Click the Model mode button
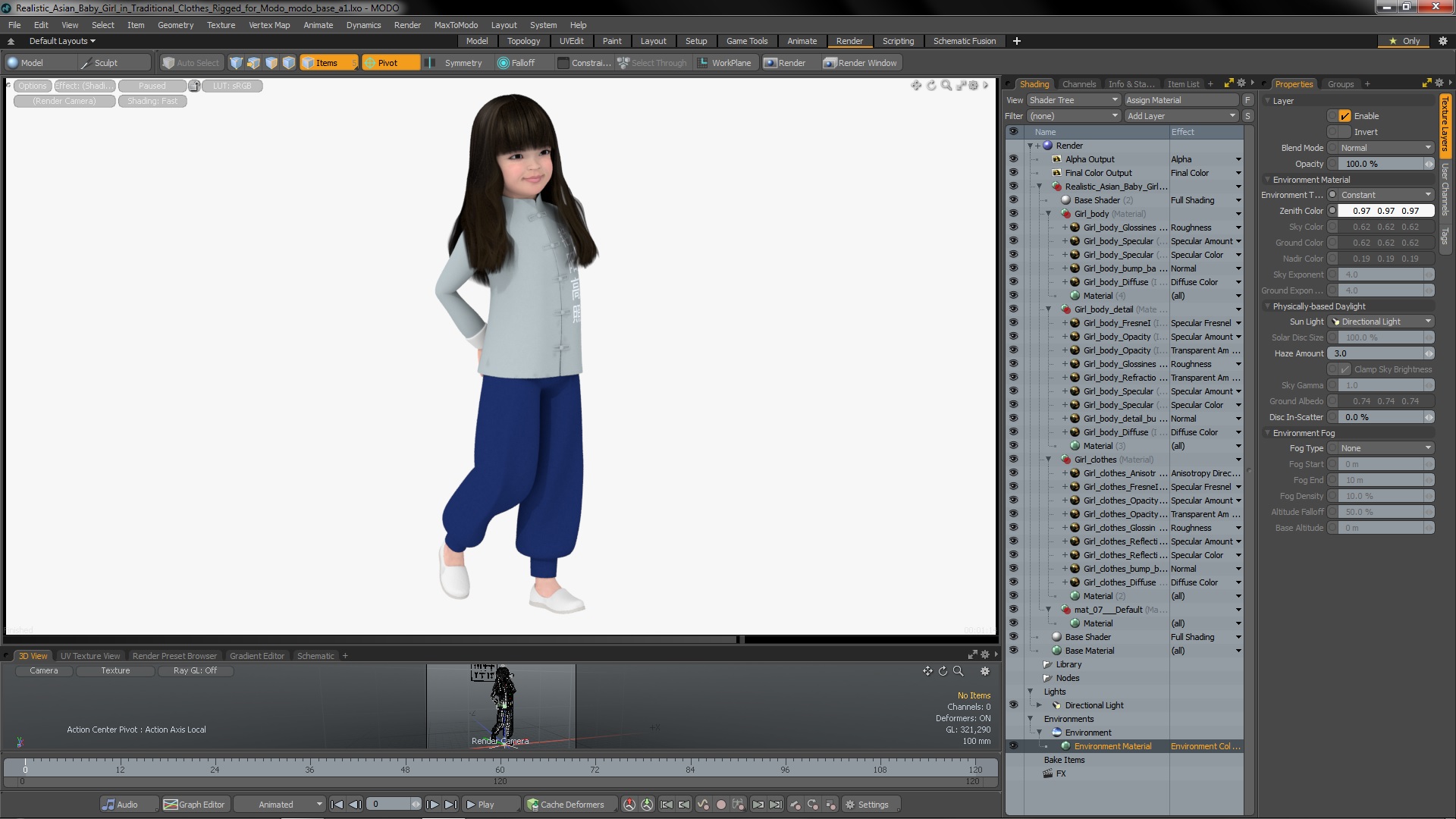This screenshot has width=1456, height=819. click(40, 63)
